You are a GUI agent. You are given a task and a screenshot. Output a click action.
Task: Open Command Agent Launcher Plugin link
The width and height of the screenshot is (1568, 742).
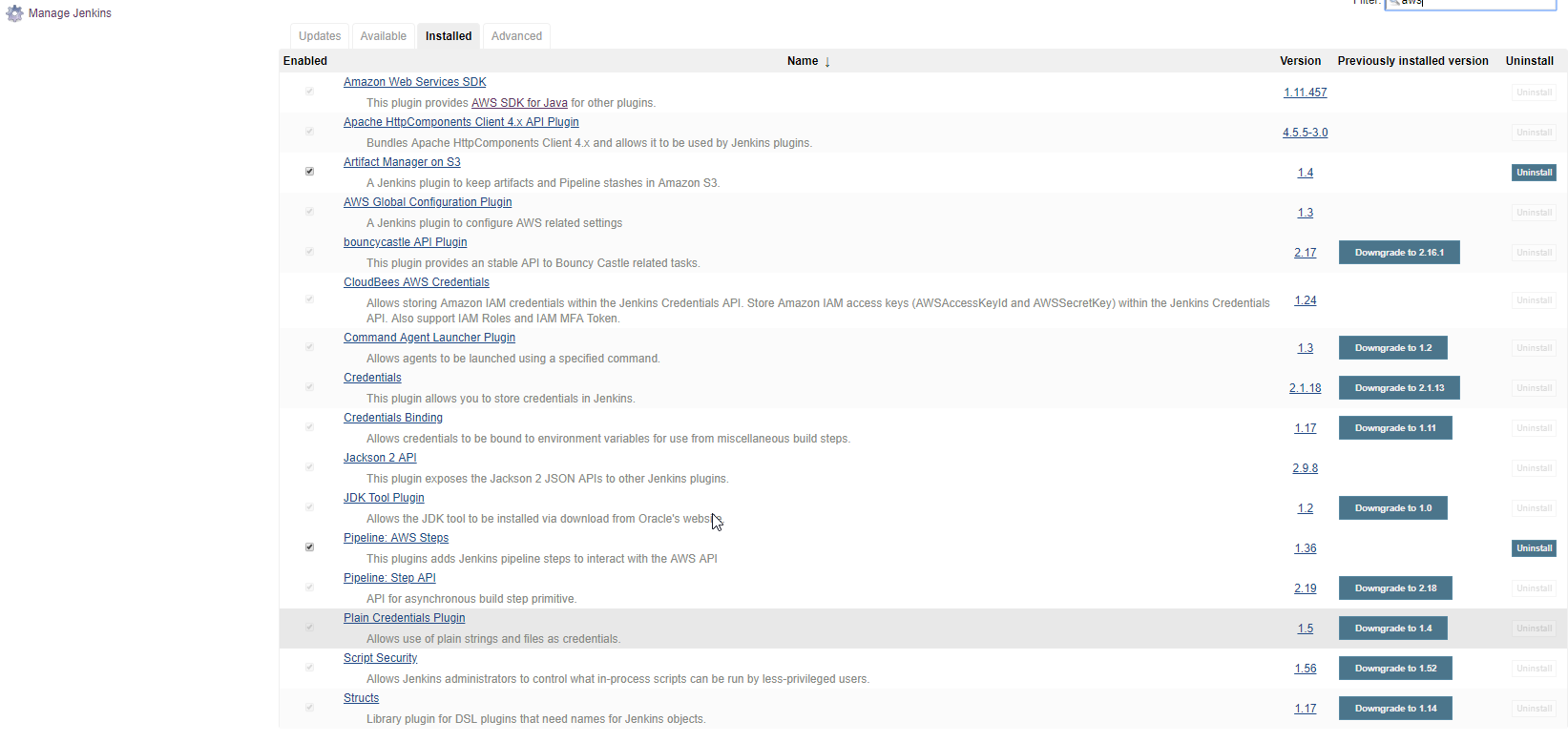(429, 338)
